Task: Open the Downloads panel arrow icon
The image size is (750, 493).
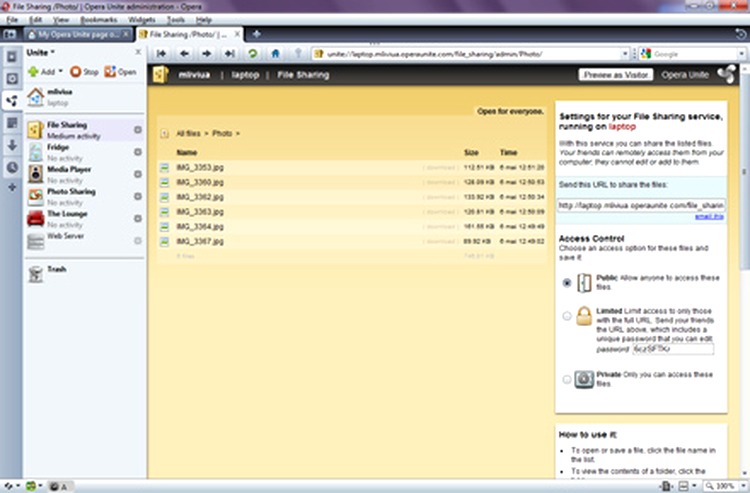Action: [x=12, y=145]
